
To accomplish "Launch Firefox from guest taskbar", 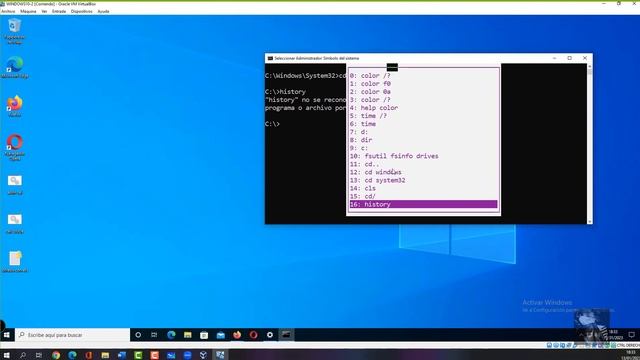I will click(237, 335).
